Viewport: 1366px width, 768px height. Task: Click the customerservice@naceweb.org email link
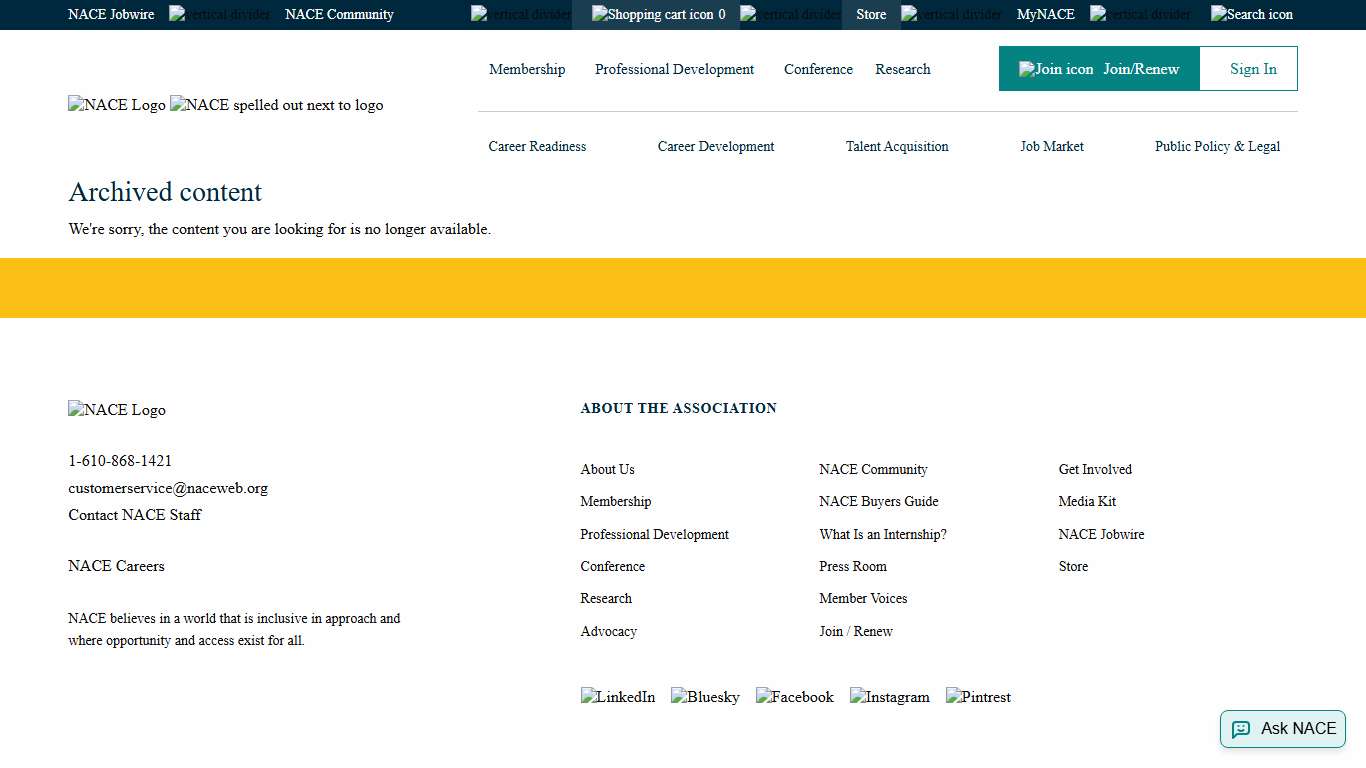168,488
